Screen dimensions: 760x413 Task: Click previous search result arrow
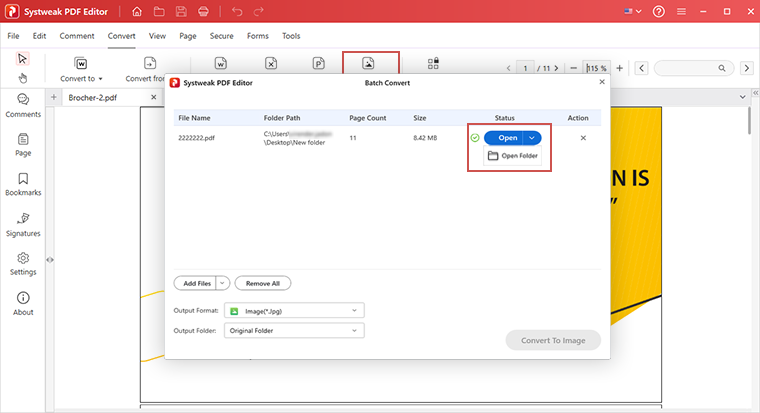(x=642, y=68)
